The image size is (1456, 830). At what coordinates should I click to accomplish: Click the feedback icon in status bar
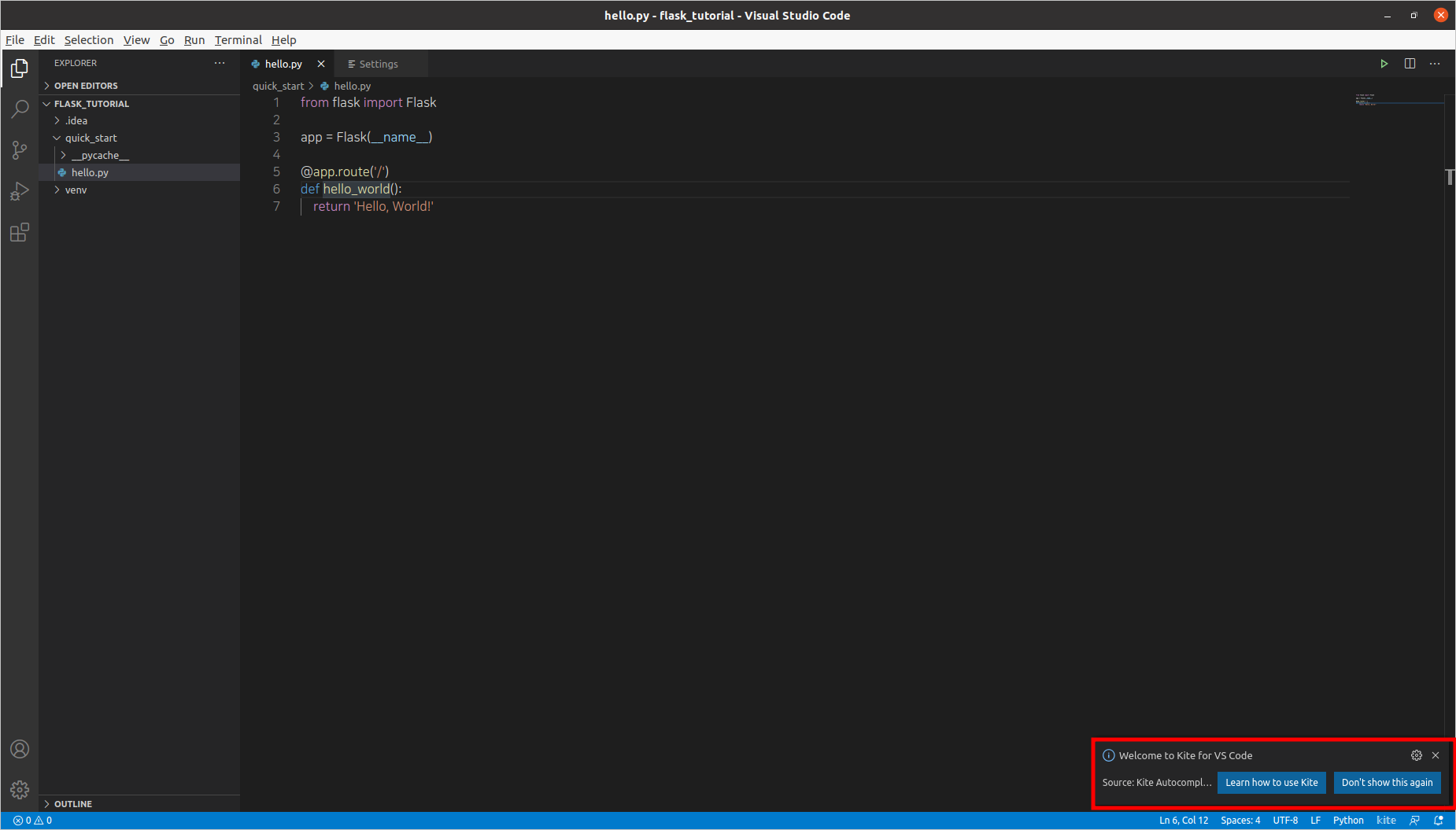1414,821
